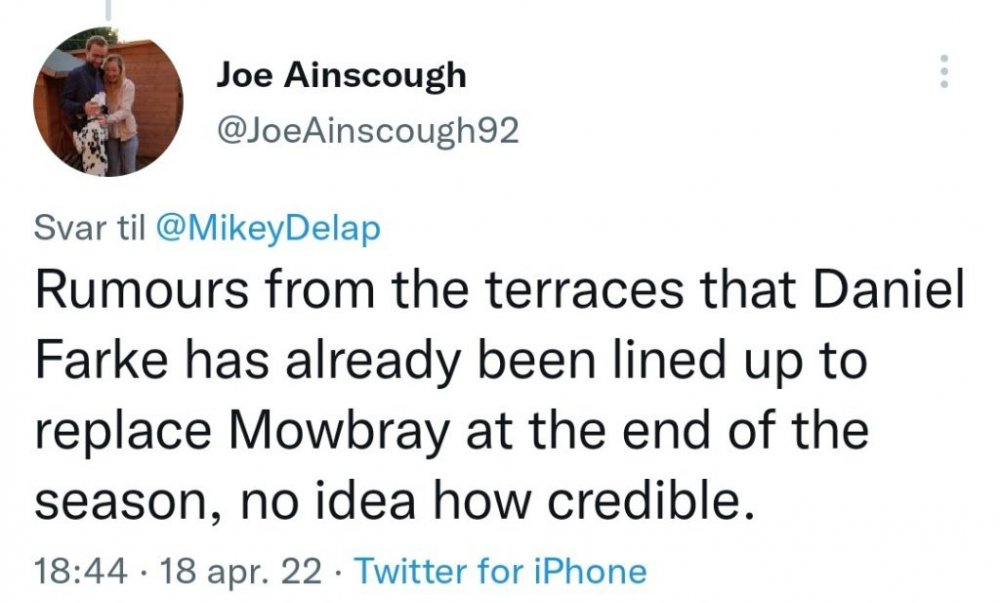The image size is (1000, 603).
Task: Click the "Svar til" reply label
Action: [x=89, y=228]
